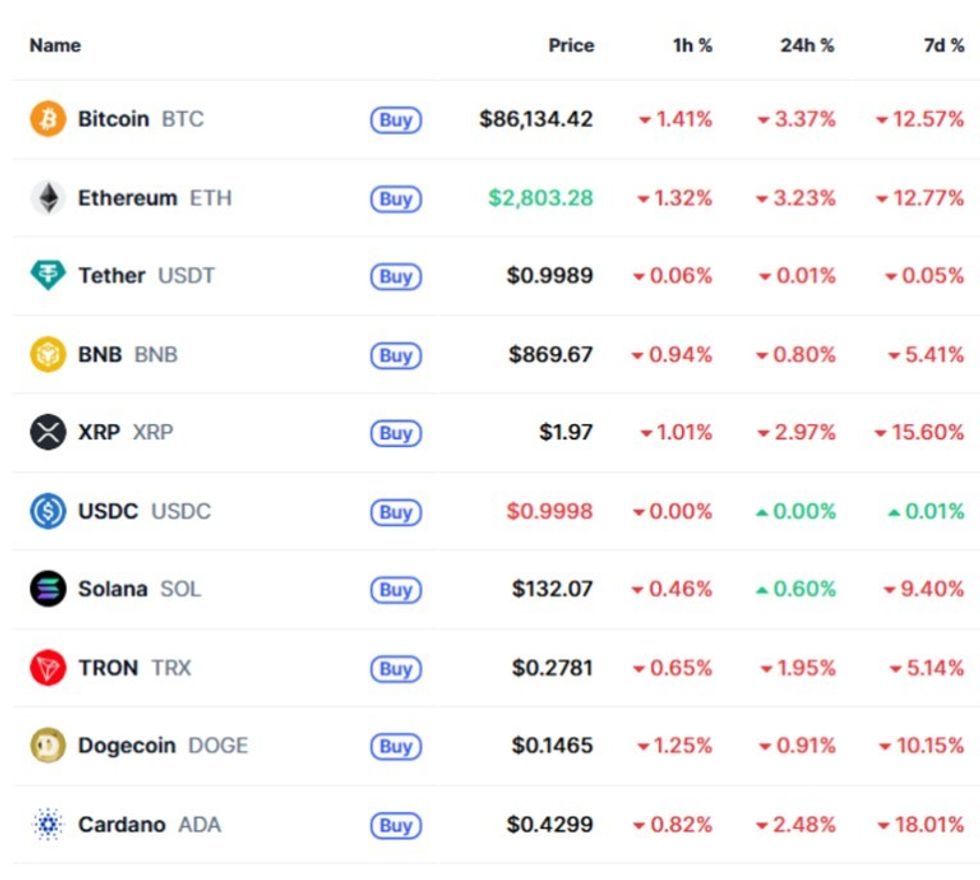Viewport: 980px width, 880px height.
Task: Click the Dogecoin logo icon
Action: pos(47,746)
